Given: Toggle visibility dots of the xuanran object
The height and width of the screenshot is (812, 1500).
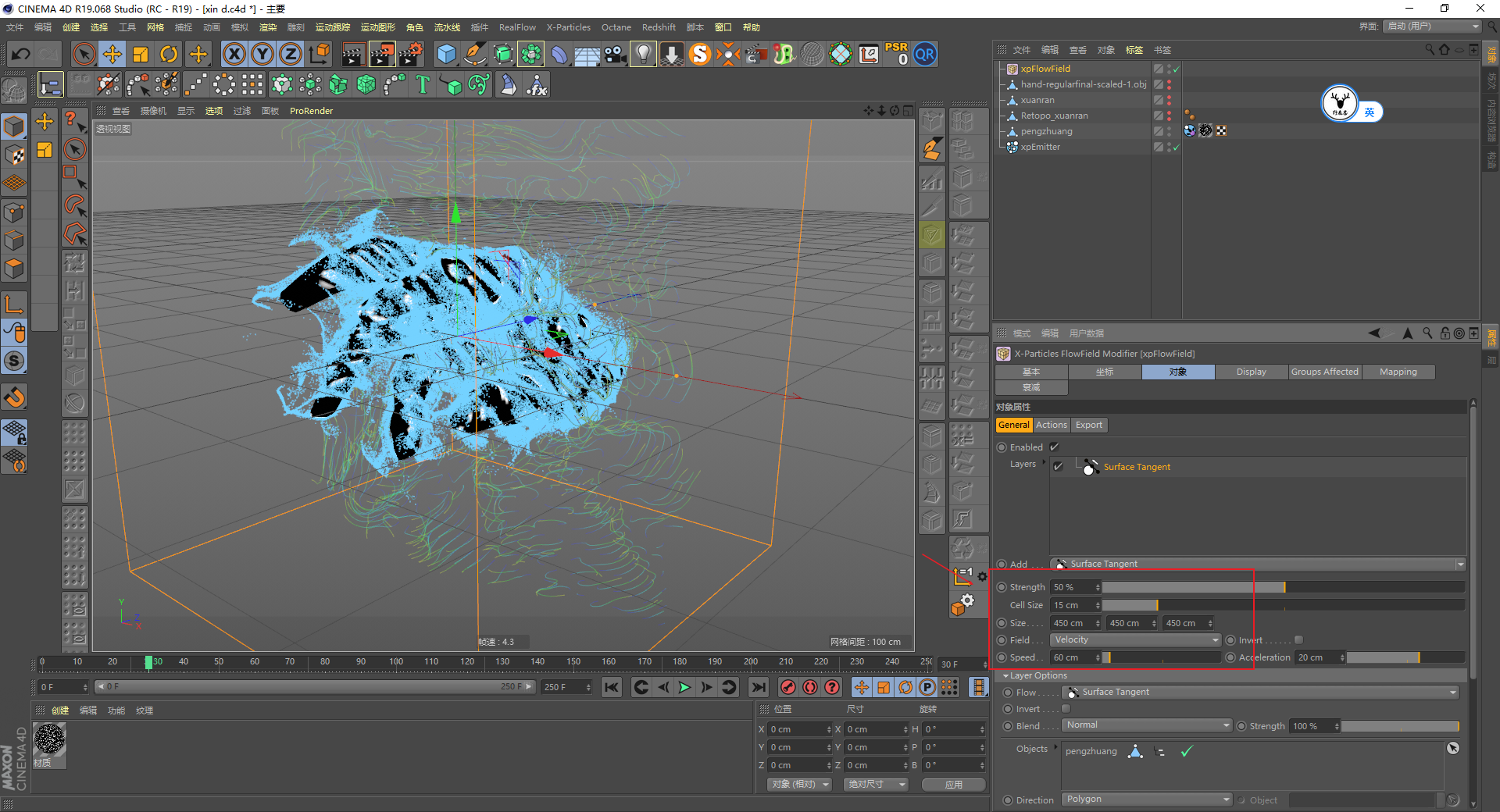Looking at the screenshot, I should click(x=1169, y=100).
